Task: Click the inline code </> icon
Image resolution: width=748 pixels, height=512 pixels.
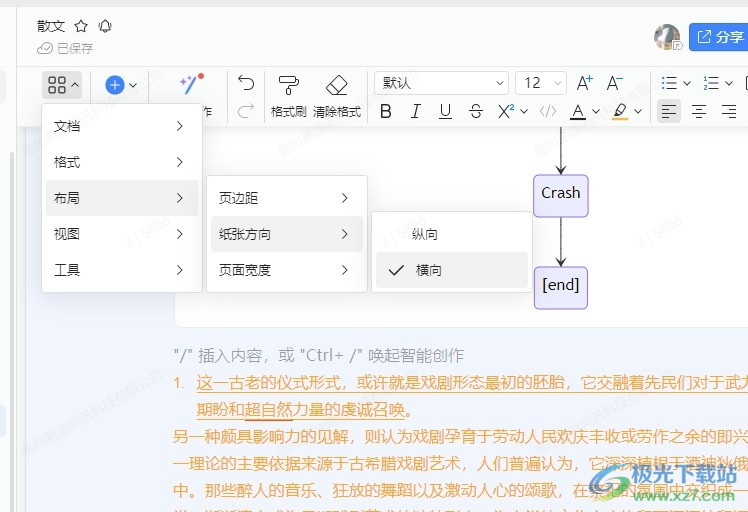Action: 548,112
